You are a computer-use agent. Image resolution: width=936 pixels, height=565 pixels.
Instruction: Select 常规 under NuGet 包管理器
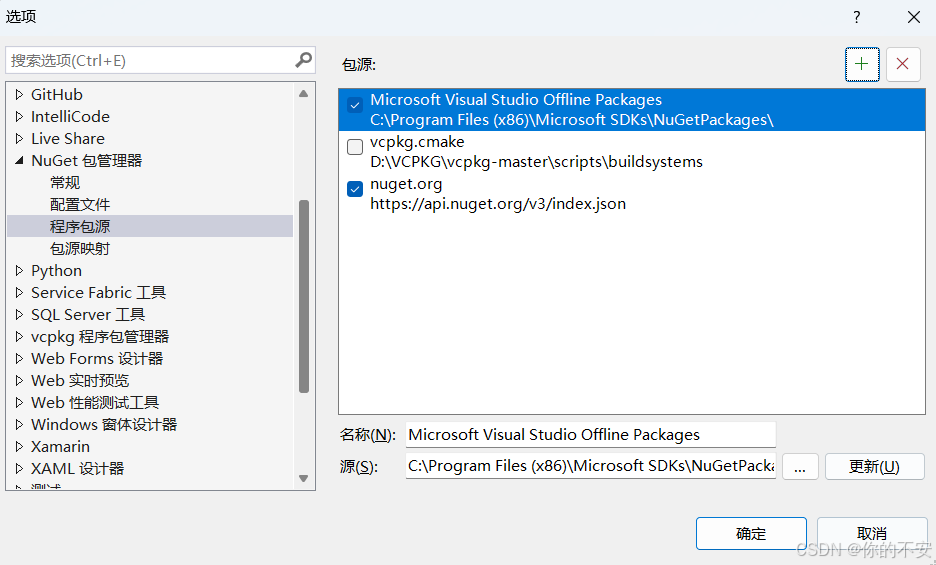65,182
